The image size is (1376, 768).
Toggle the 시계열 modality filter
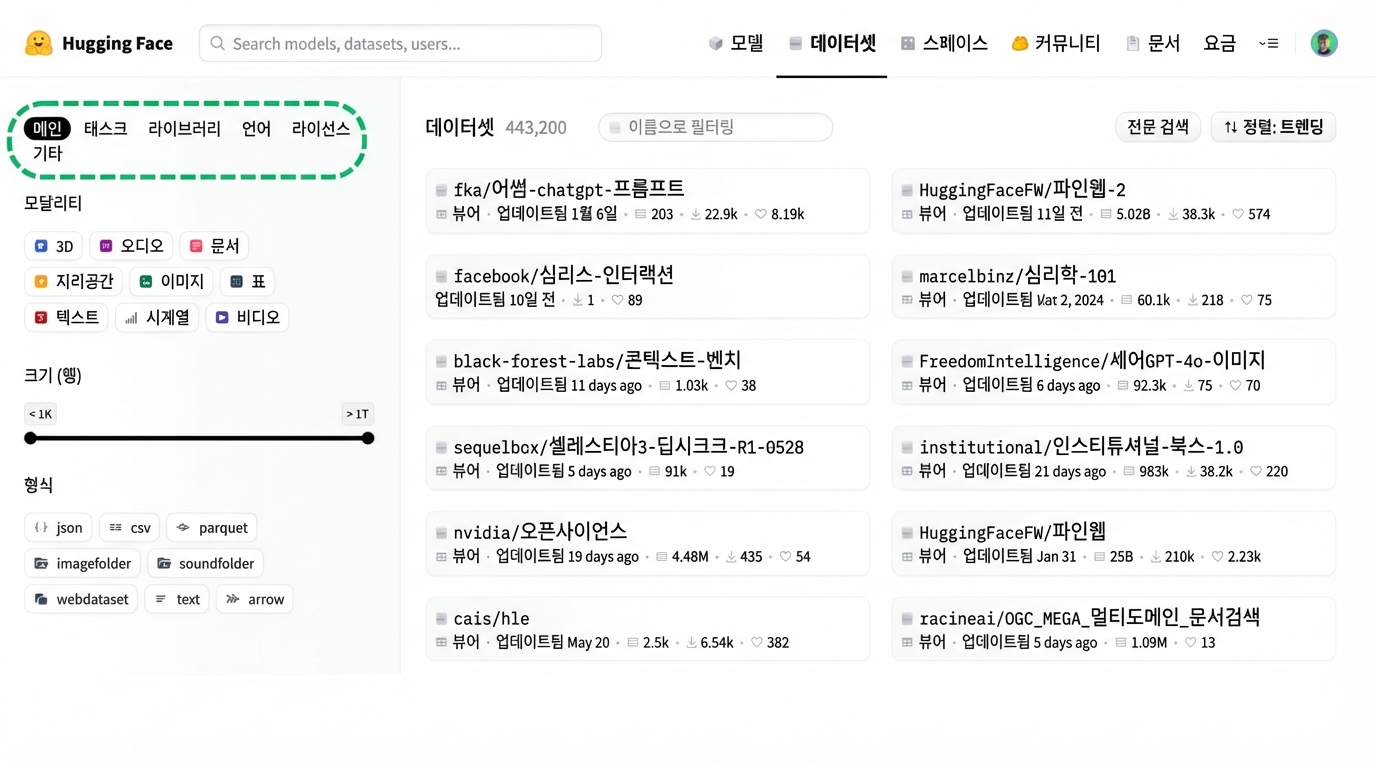(157, 317)
